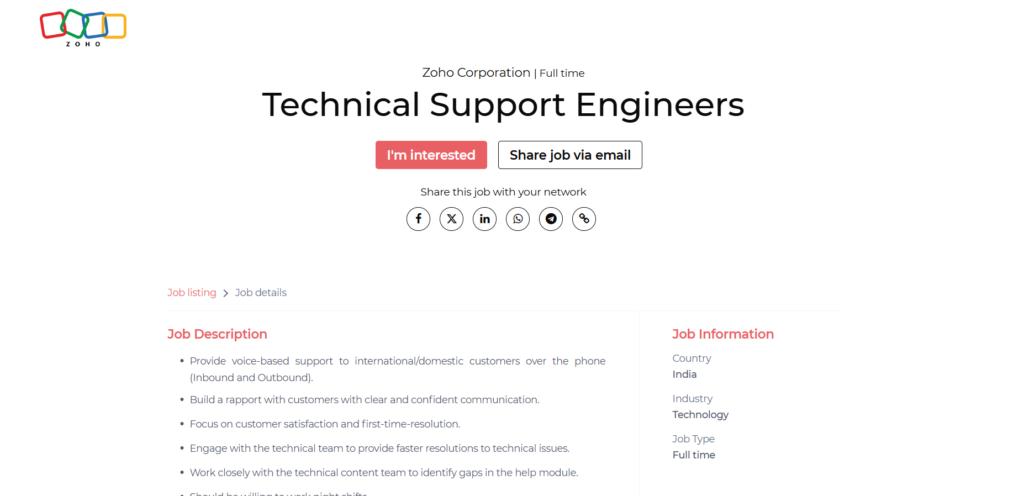Click the breadcrumb chevron separator arrow
Image resolution: width=1024 pixels, height=496 pixels.
[226, 293]
